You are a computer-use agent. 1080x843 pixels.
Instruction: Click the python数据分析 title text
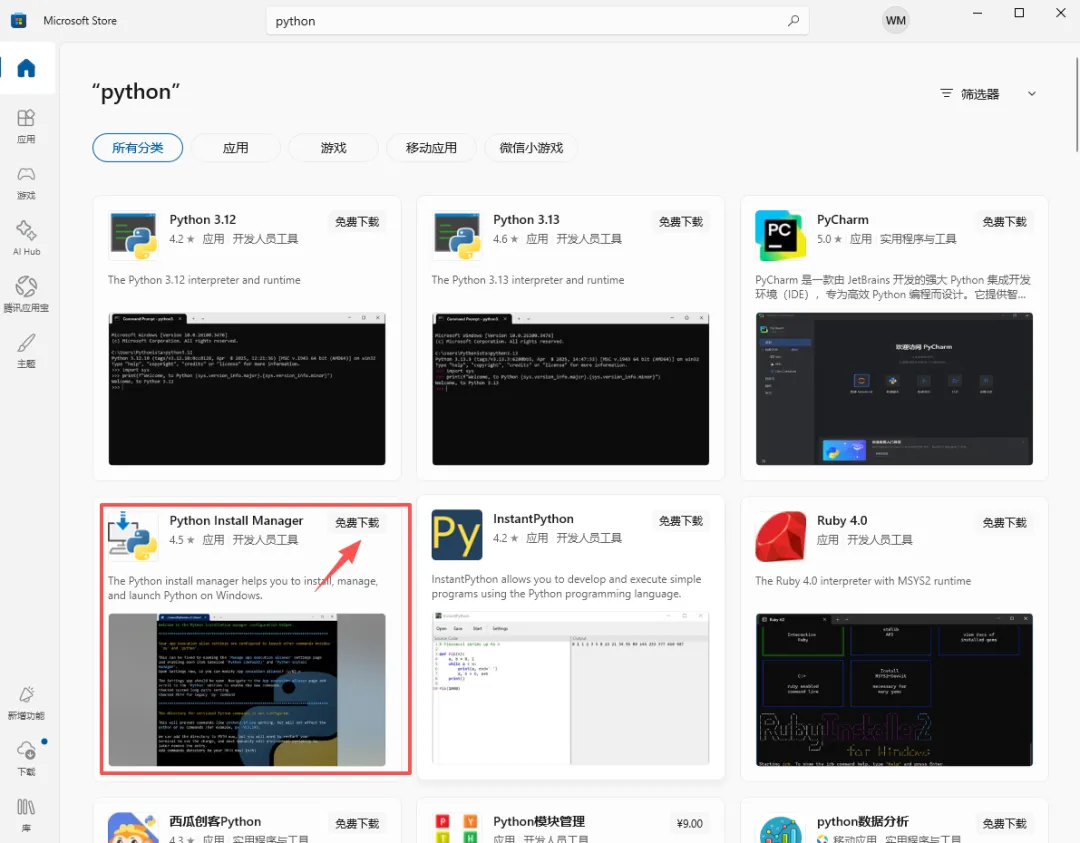pyautogui.click(x=862, y=822)
